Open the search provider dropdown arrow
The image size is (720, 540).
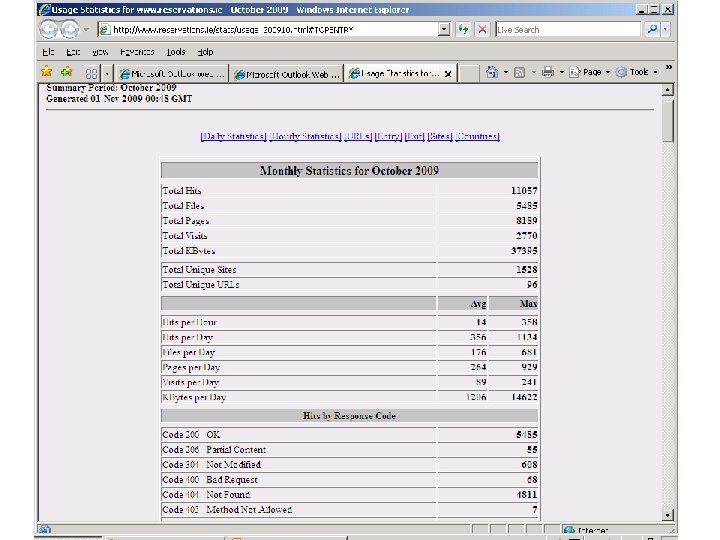[665, 29]
